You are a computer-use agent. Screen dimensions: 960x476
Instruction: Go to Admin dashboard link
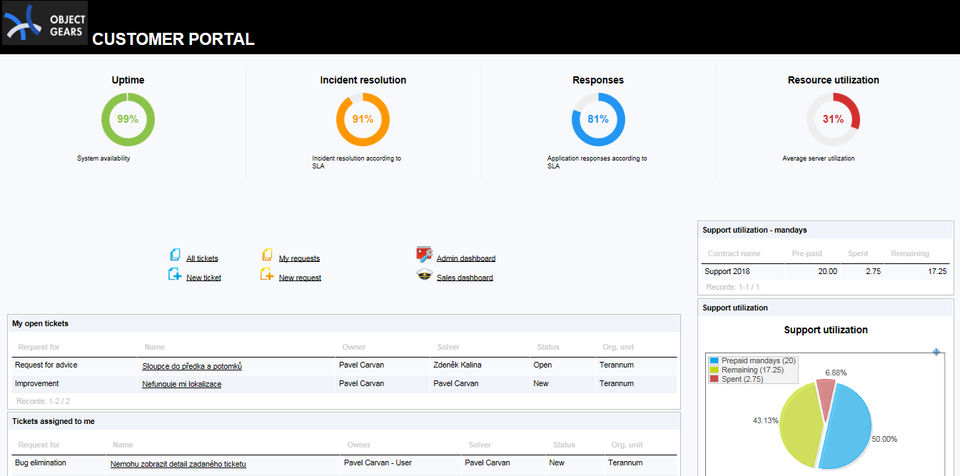coord(466,259)
